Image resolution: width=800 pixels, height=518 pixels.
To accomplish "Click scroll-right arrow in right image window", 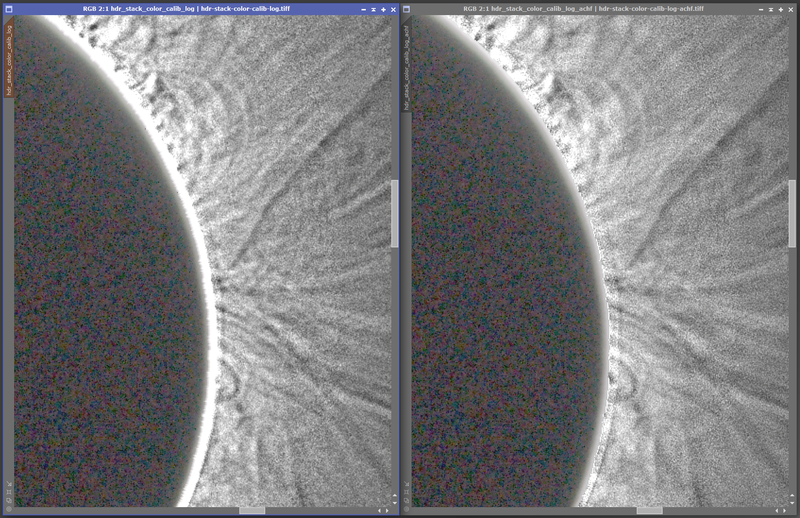I will [785, 510].
